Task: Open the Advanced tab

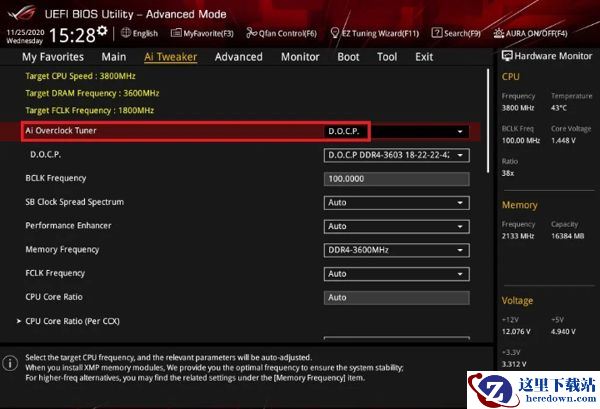Action: [239, 57]
